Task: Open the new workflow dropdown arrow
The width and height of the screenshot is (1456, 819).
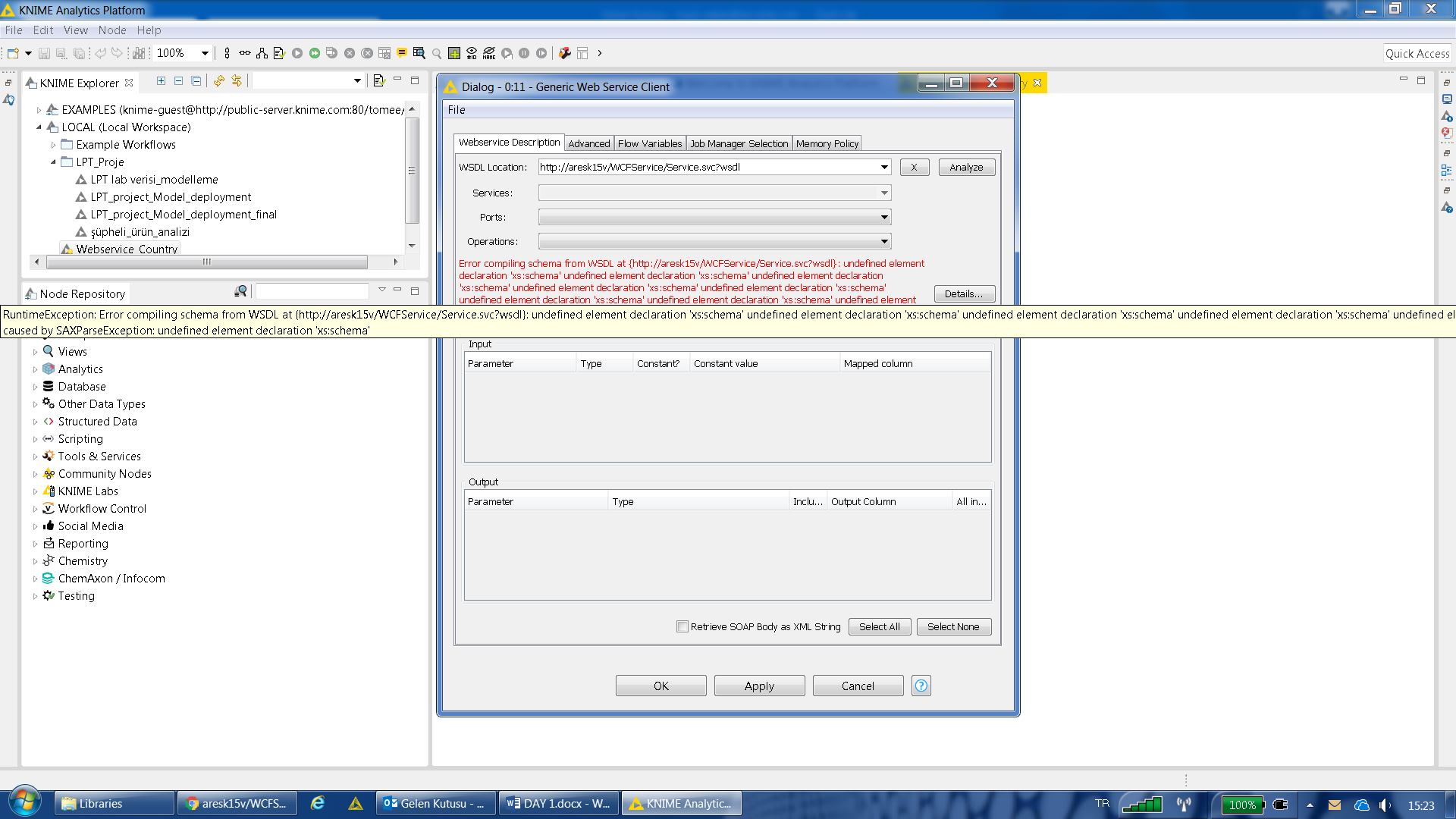Action: (x=28, y=53)
